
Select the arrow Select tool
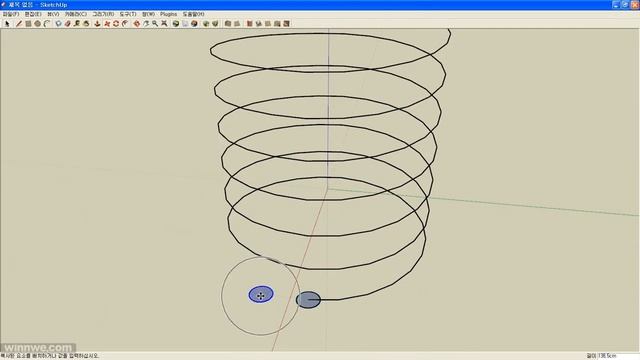[7, 24]
